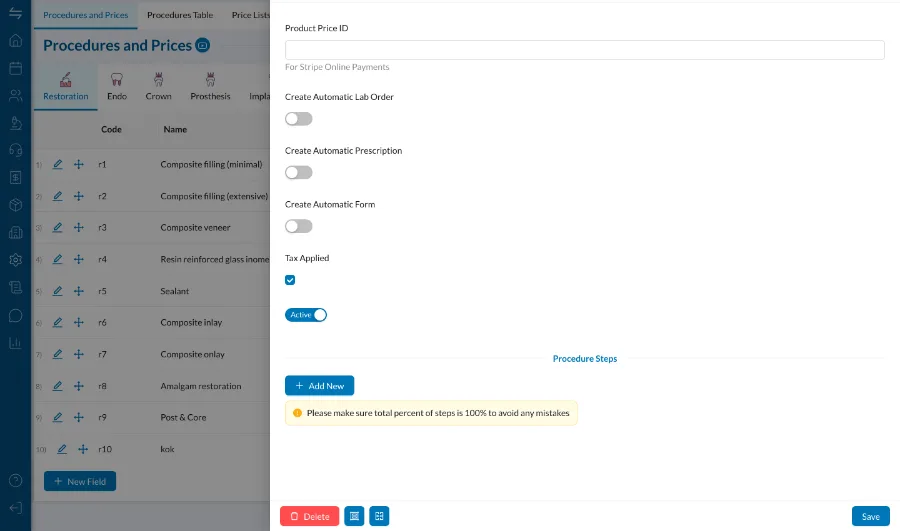The width and height of the screenshot is (900, 531).
Task: Open the dollar billing sidebar icon
Action: pos(15,177)
